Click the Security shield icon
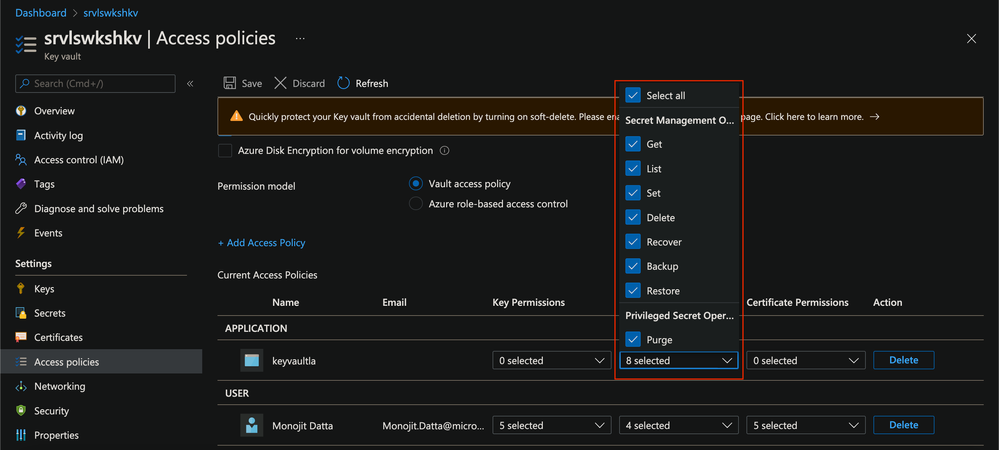This screenshot has width=999, height=450. click(21, 411)
